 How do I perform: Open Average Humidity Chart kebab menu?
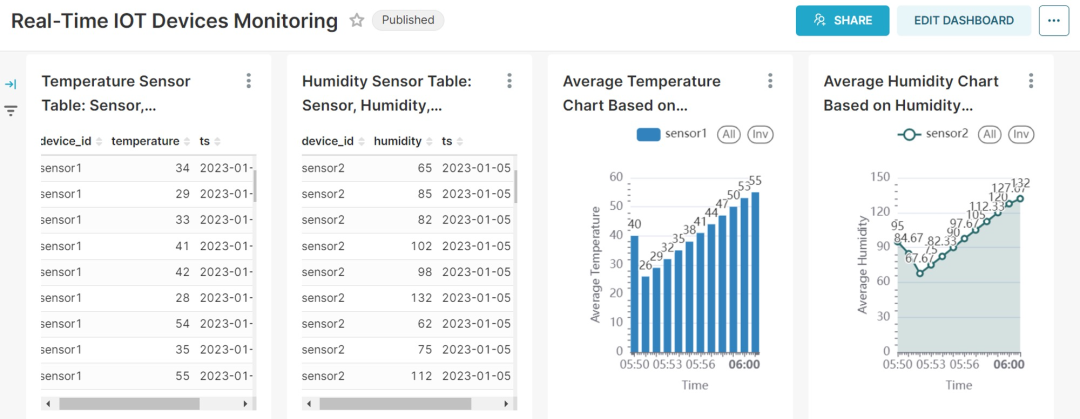pos(1030,81)
